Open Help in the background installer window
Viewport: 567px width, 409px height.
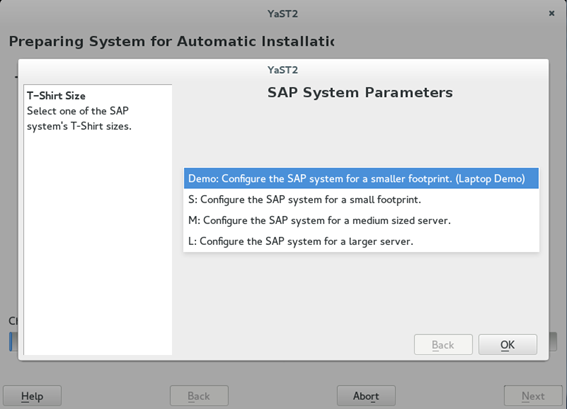(x=32, y=396)
